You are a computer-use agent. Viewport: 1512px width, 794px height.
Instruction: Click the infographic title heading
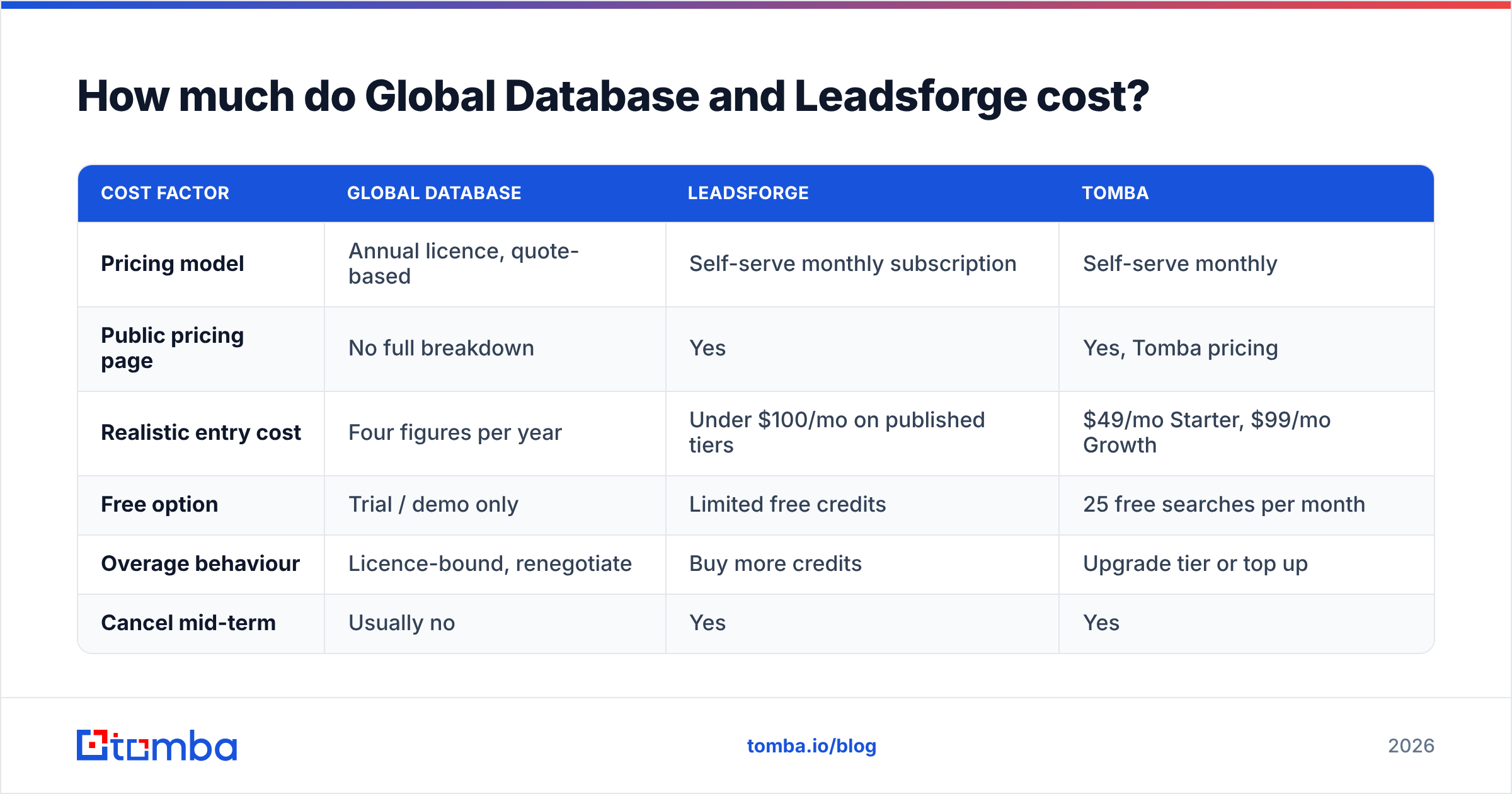613,96
